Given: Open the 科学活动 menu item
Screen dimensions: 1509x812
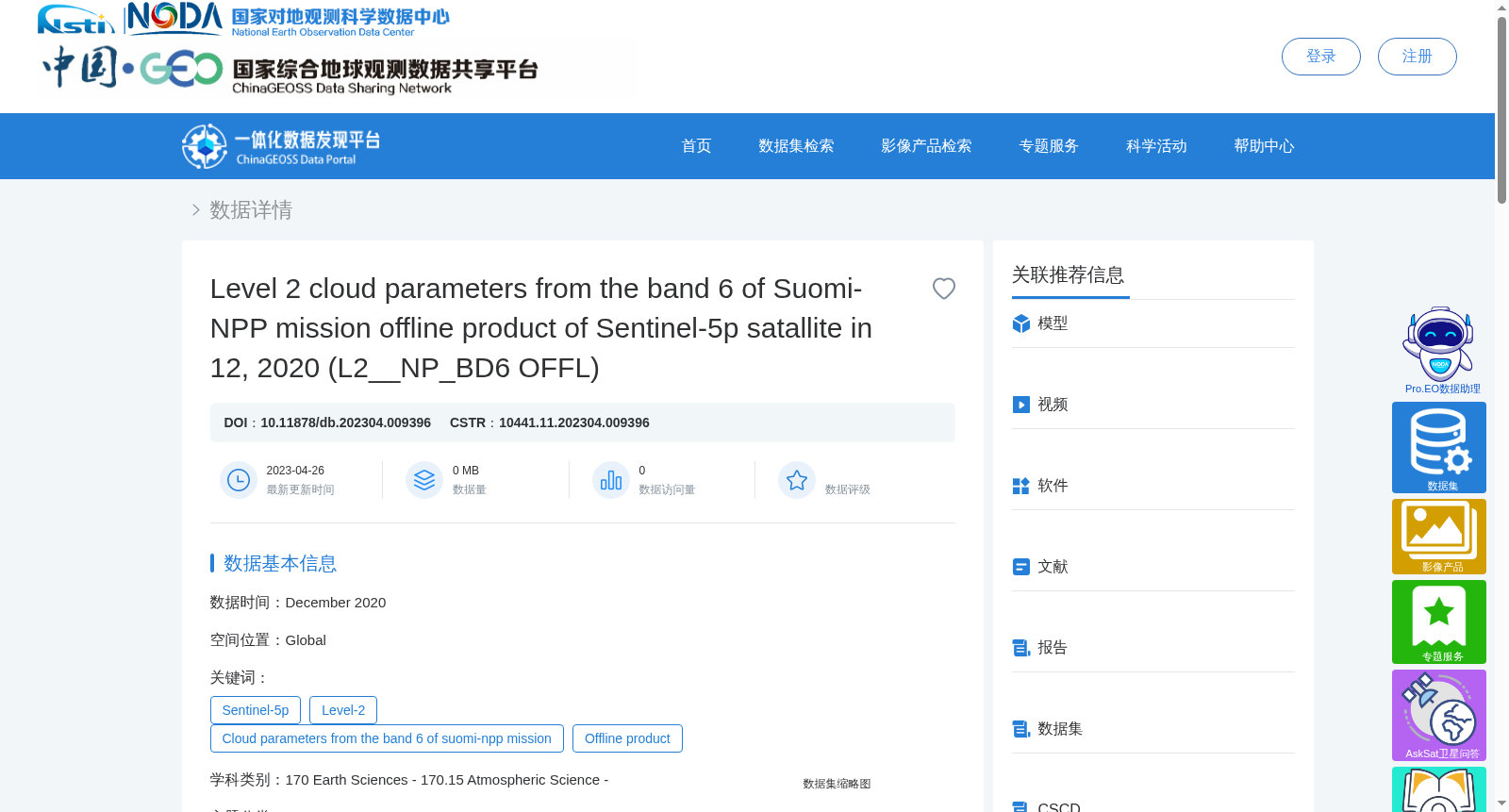Looking at the screenshot, I should 1156,146.
